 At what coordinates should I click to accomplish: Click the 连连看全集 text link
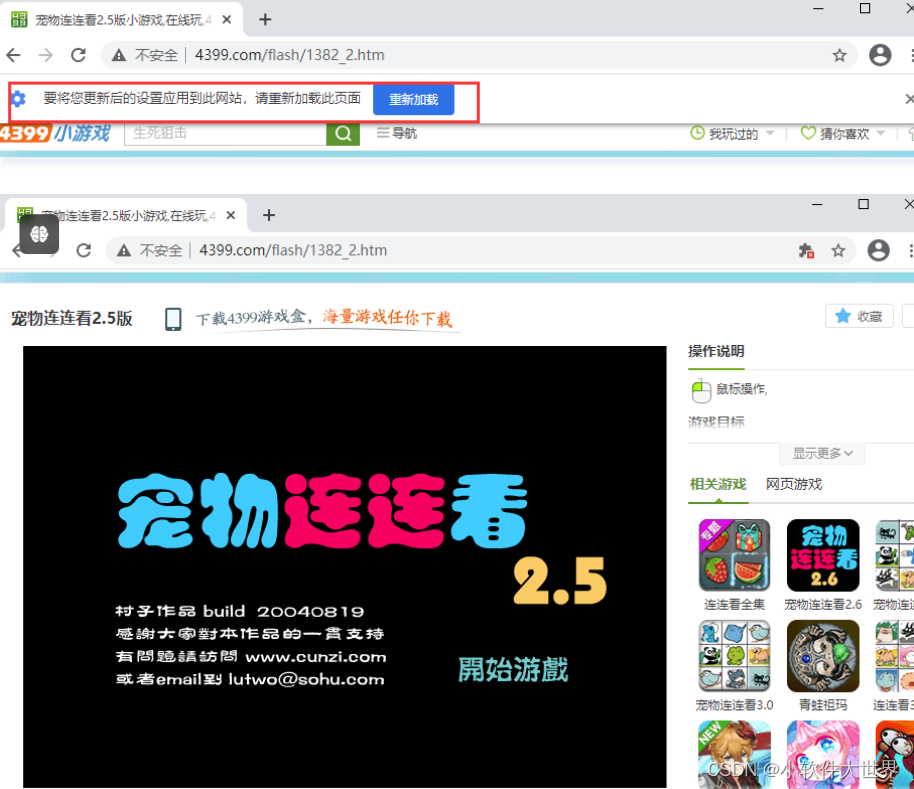click(734, 604)
